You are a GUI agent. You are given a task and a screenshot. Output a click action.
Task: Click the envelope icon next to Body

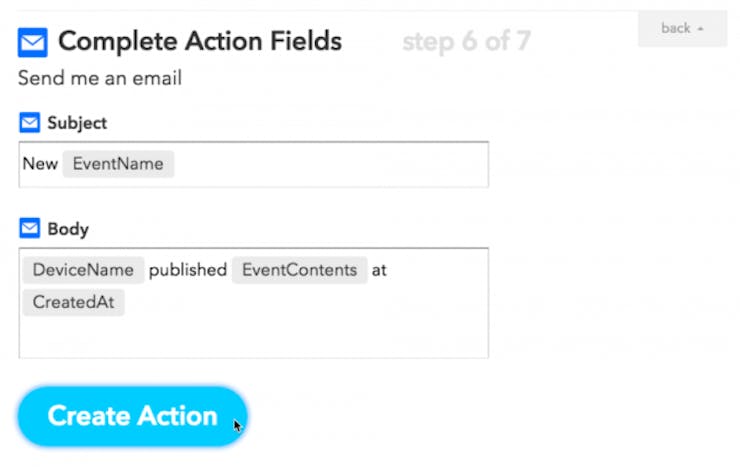[30, 228]
